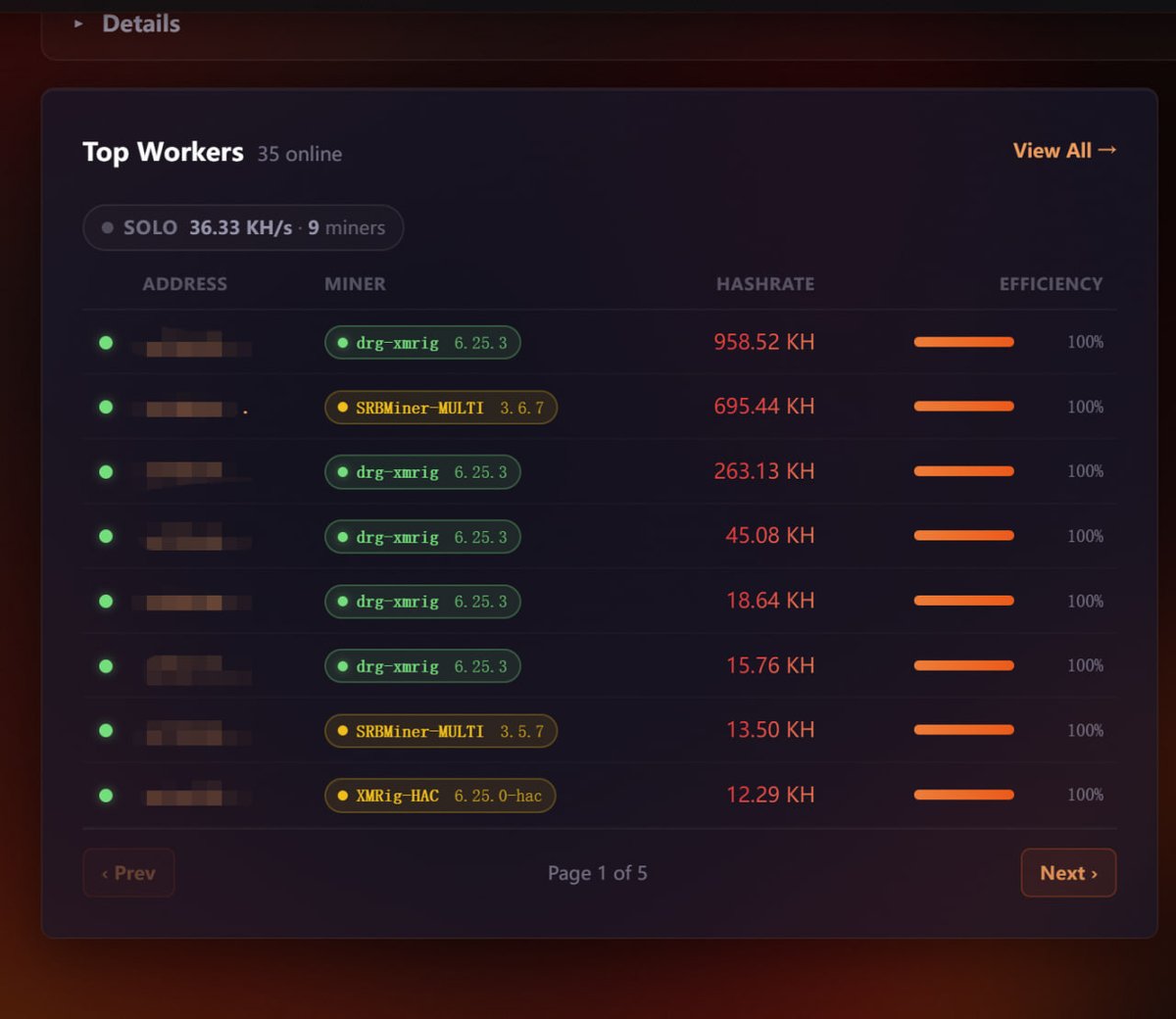The image size is (1176, 1019).
Task: Go to the Next page
Action: [1068, 873]
